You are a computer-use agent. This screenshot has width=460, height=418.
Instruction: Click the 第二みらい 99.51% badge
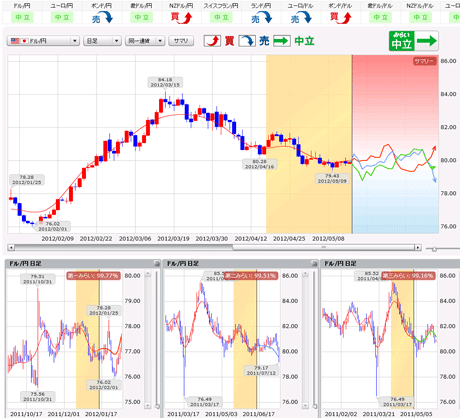[x=251, y=276]
